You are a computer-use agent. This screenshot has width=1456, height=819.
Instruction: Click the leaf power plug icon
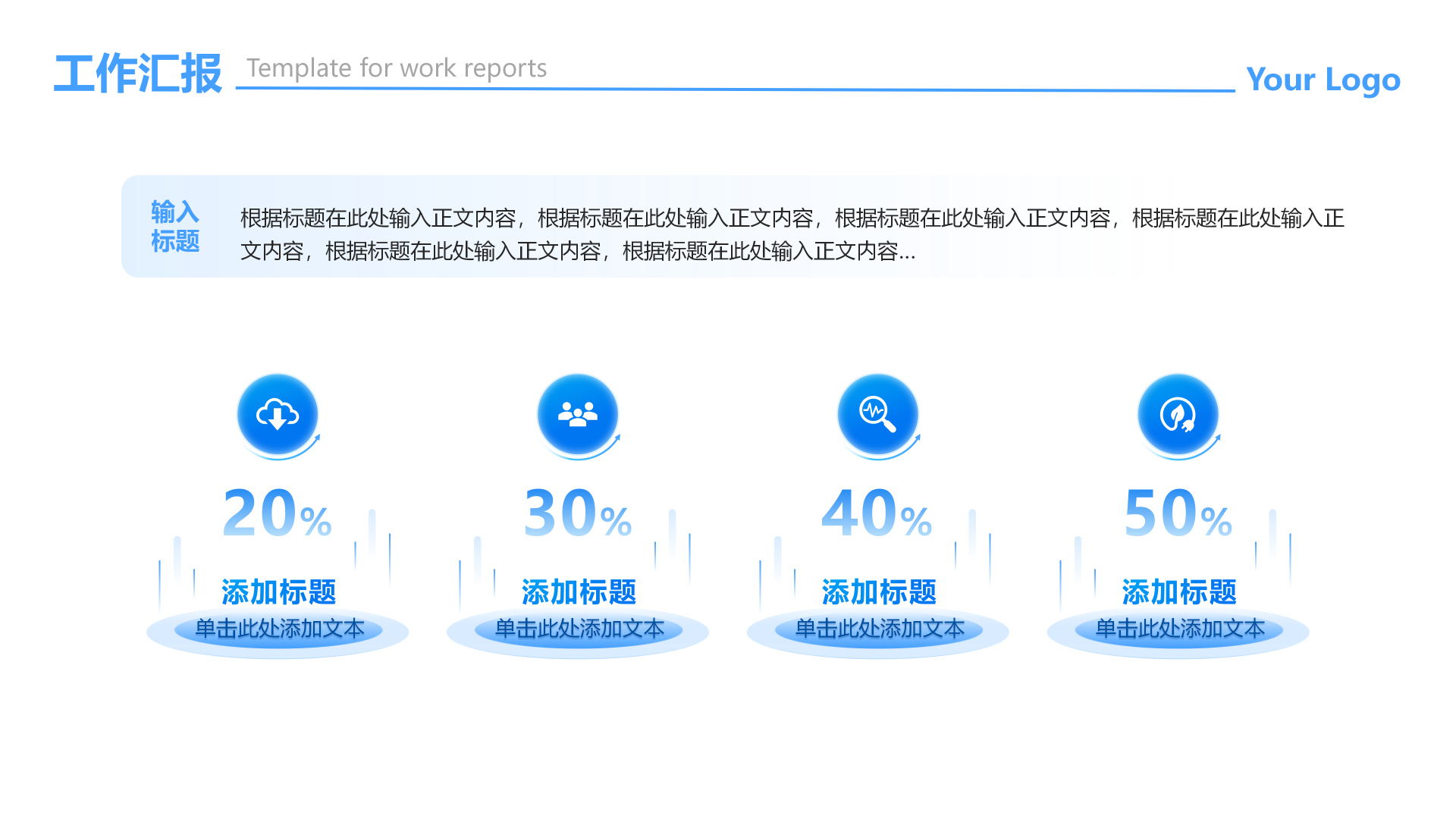(1178, 414)
